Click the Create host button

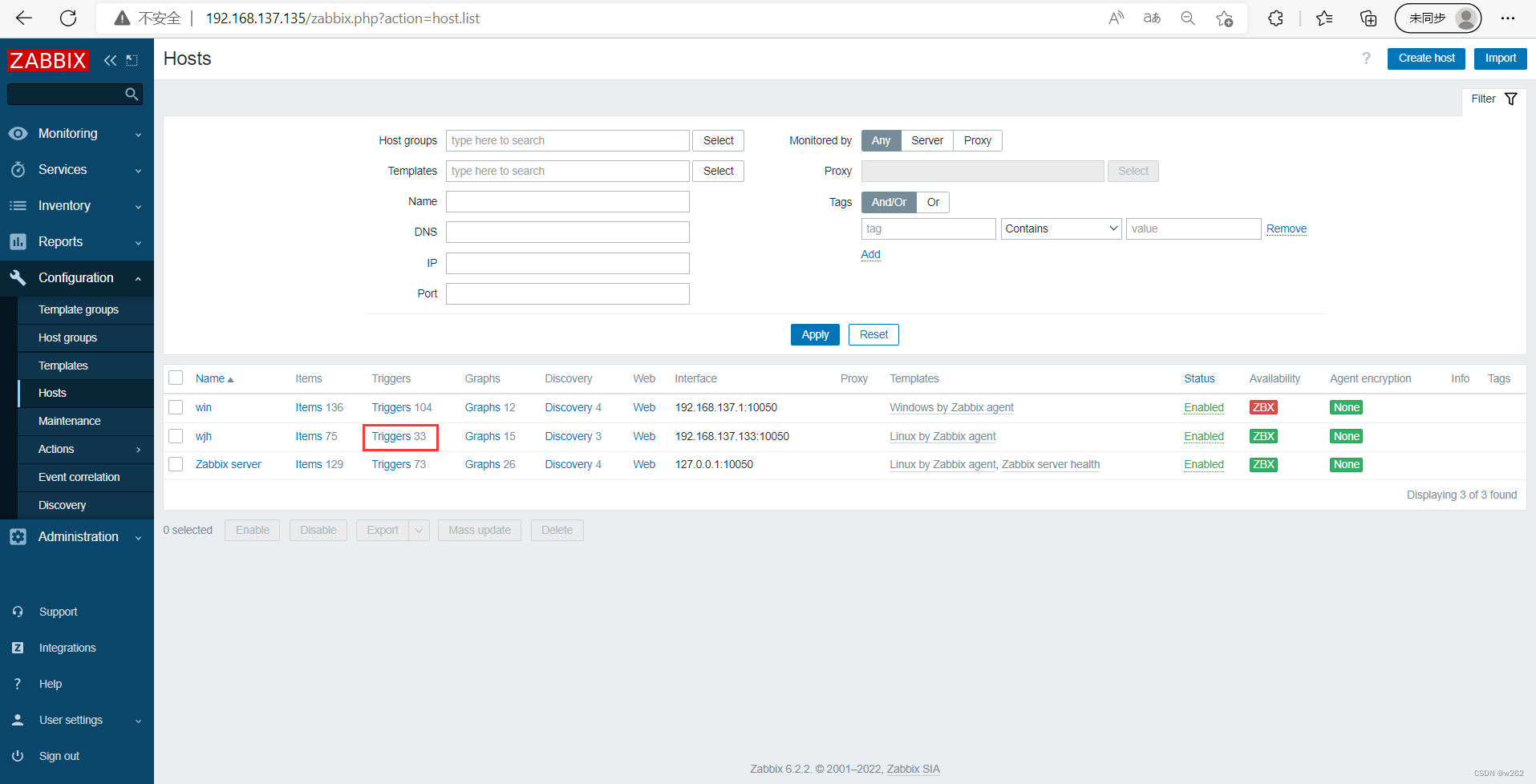point(1426,59)
